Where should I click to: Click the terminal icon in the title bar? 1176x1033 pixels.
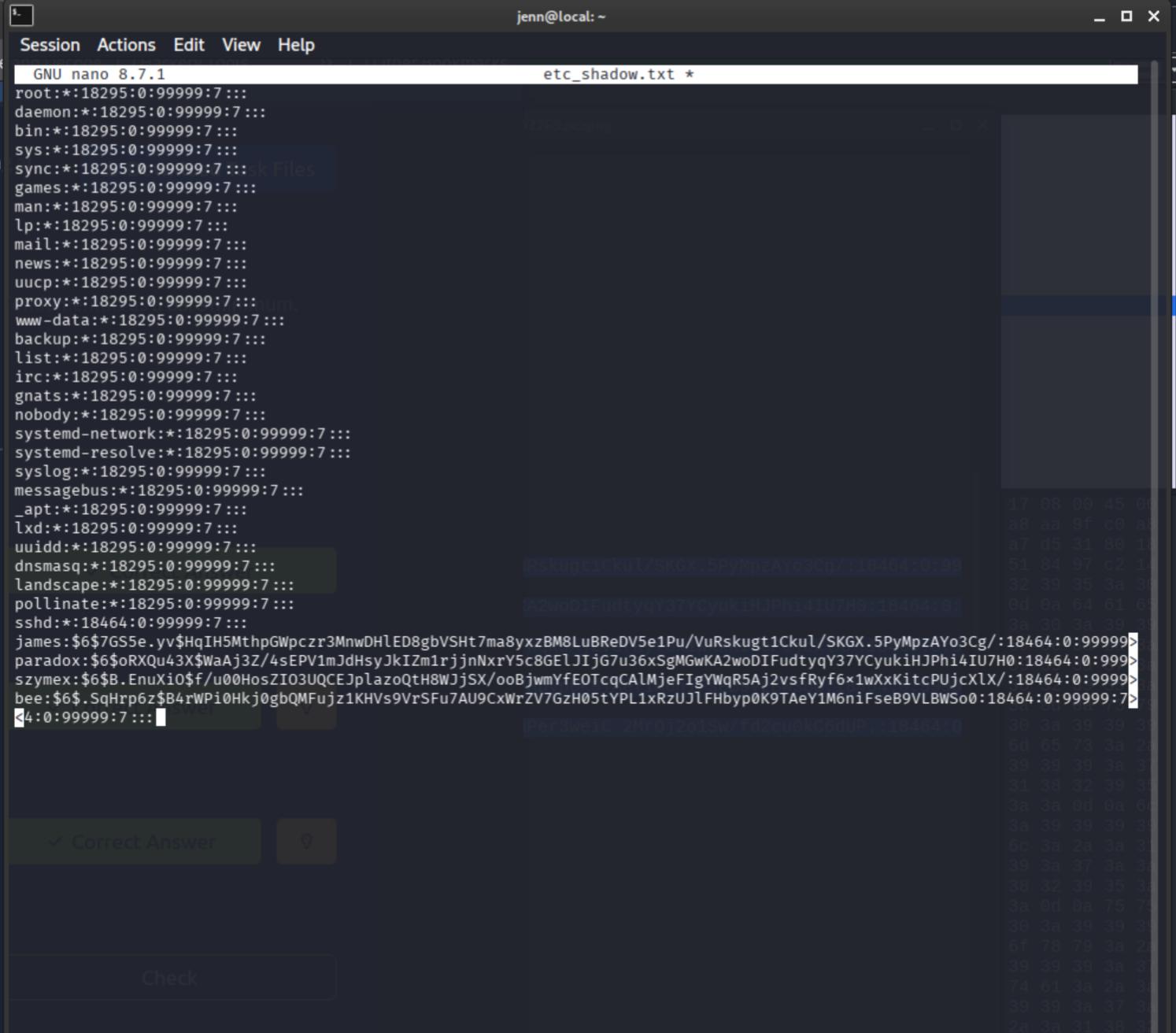[x=21, y=15]
